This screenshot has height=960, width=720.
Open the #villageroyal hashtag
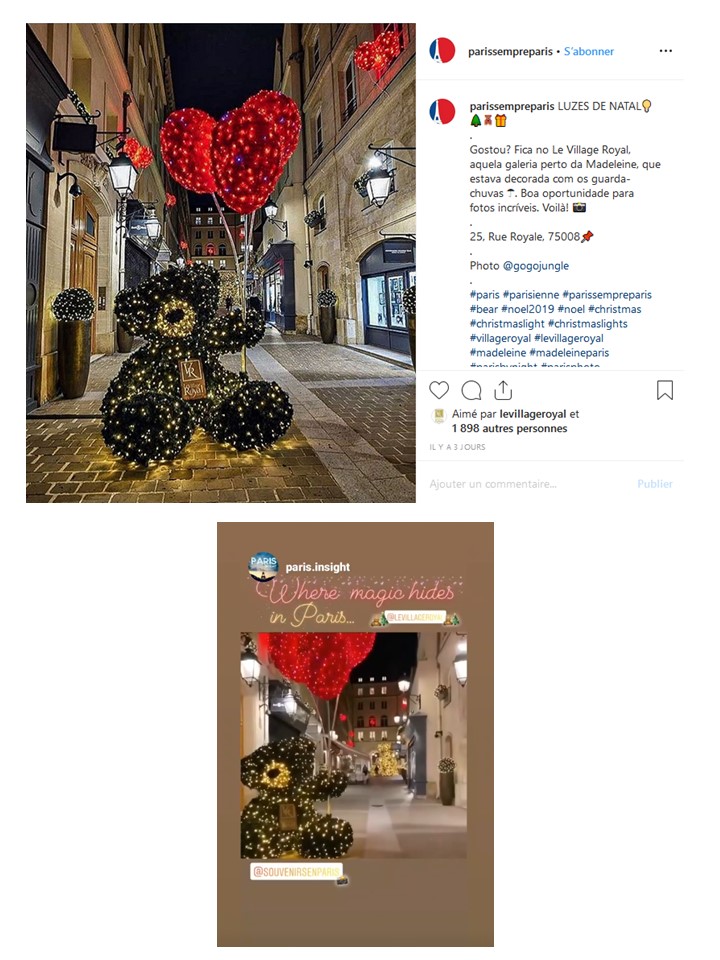[x=500, y=338]
